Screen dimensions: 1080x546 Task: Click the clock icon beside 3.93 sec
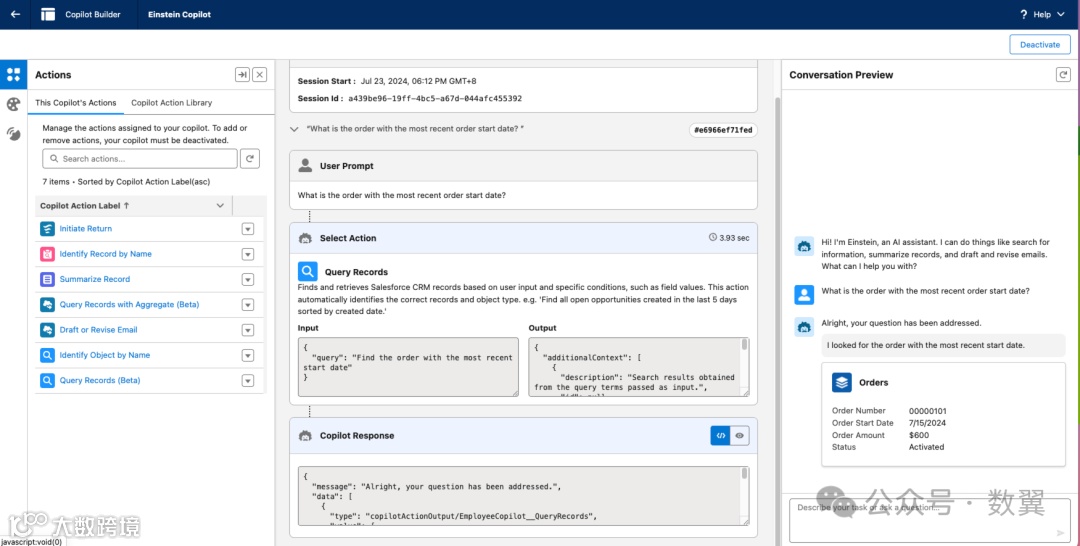(x=713, y=238)
